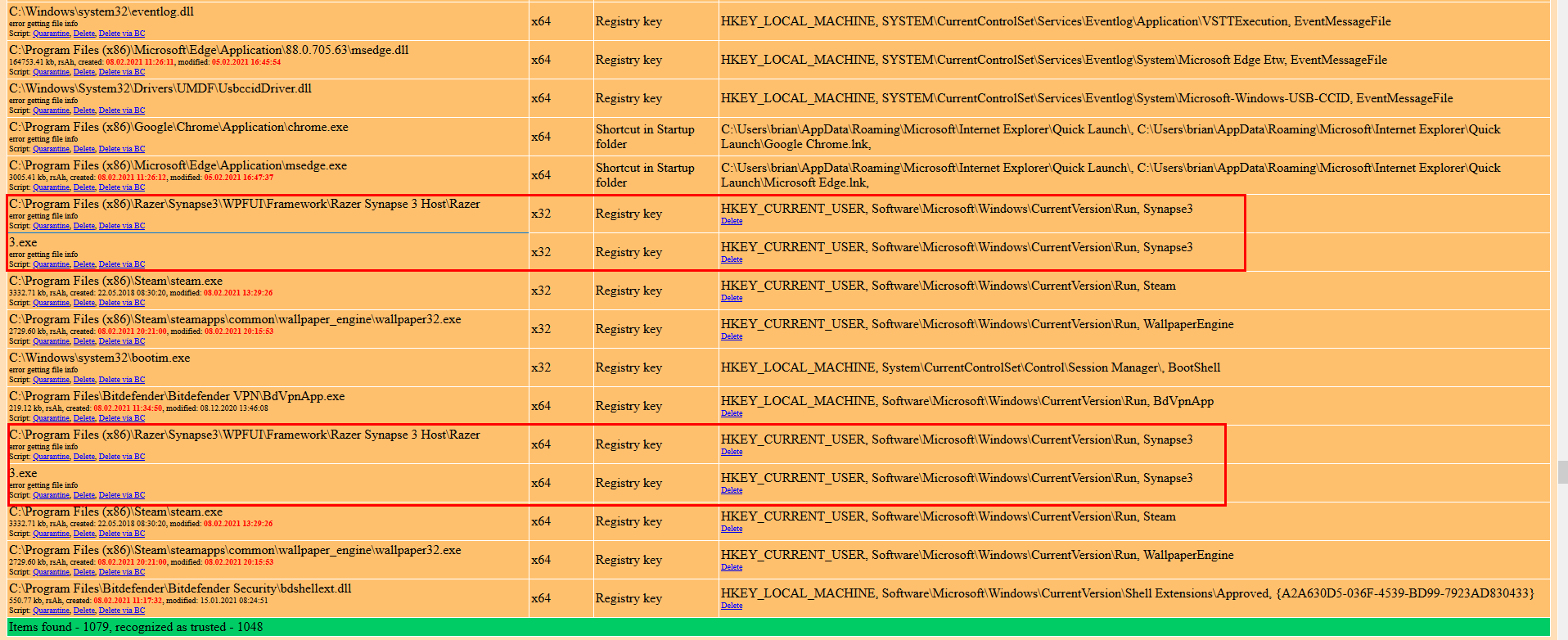This screenshot has height=640, width=1568.
Task: Click Quarantine link under BdVpnApp.exe
Action: (x=51, y=418)
